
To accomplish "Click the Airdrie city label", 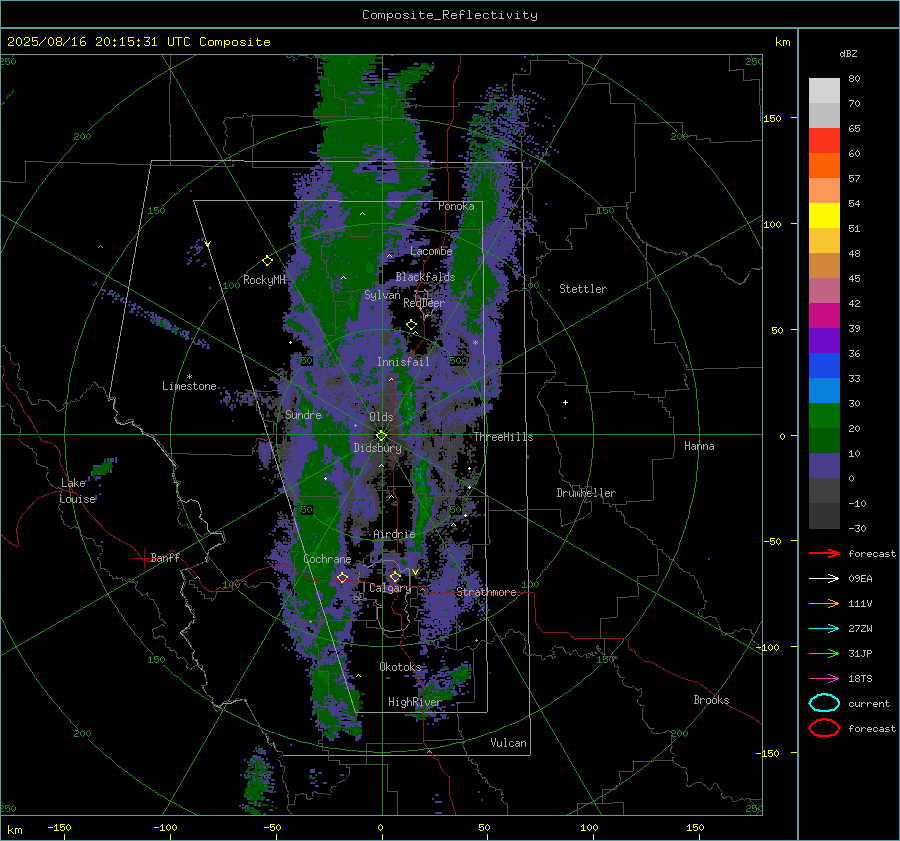I will [x=394, y=534].
